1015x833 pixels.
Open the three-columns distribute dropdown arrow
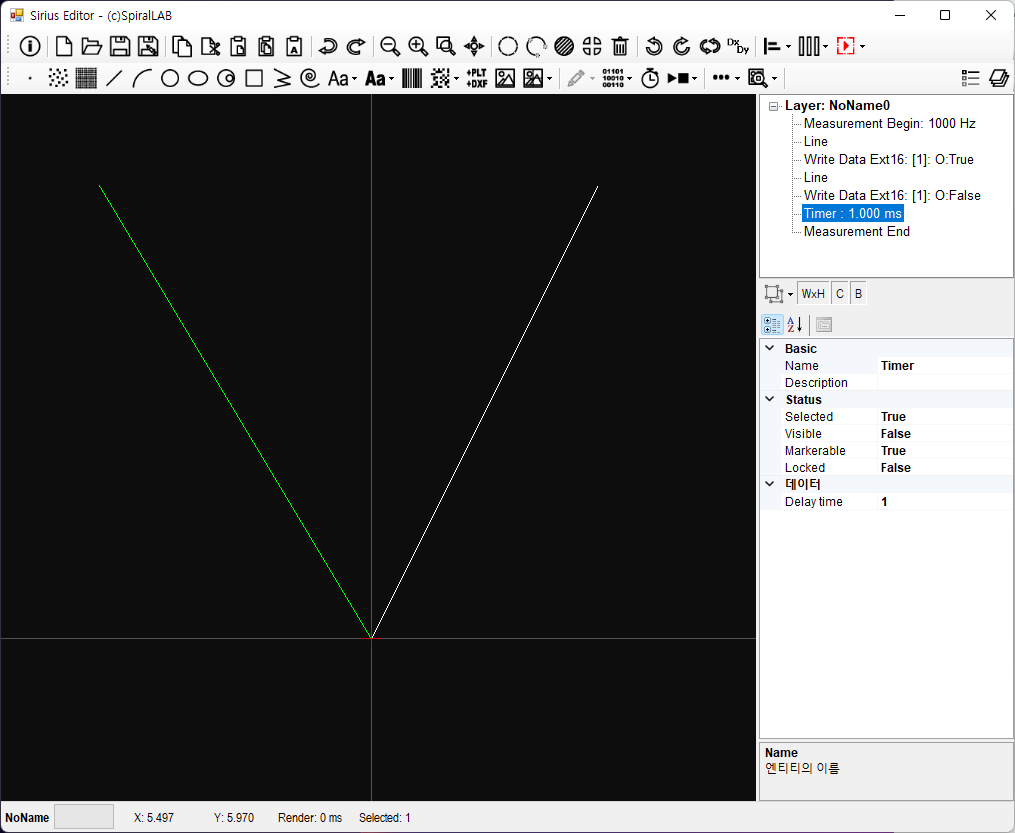(x=825, y=47)
